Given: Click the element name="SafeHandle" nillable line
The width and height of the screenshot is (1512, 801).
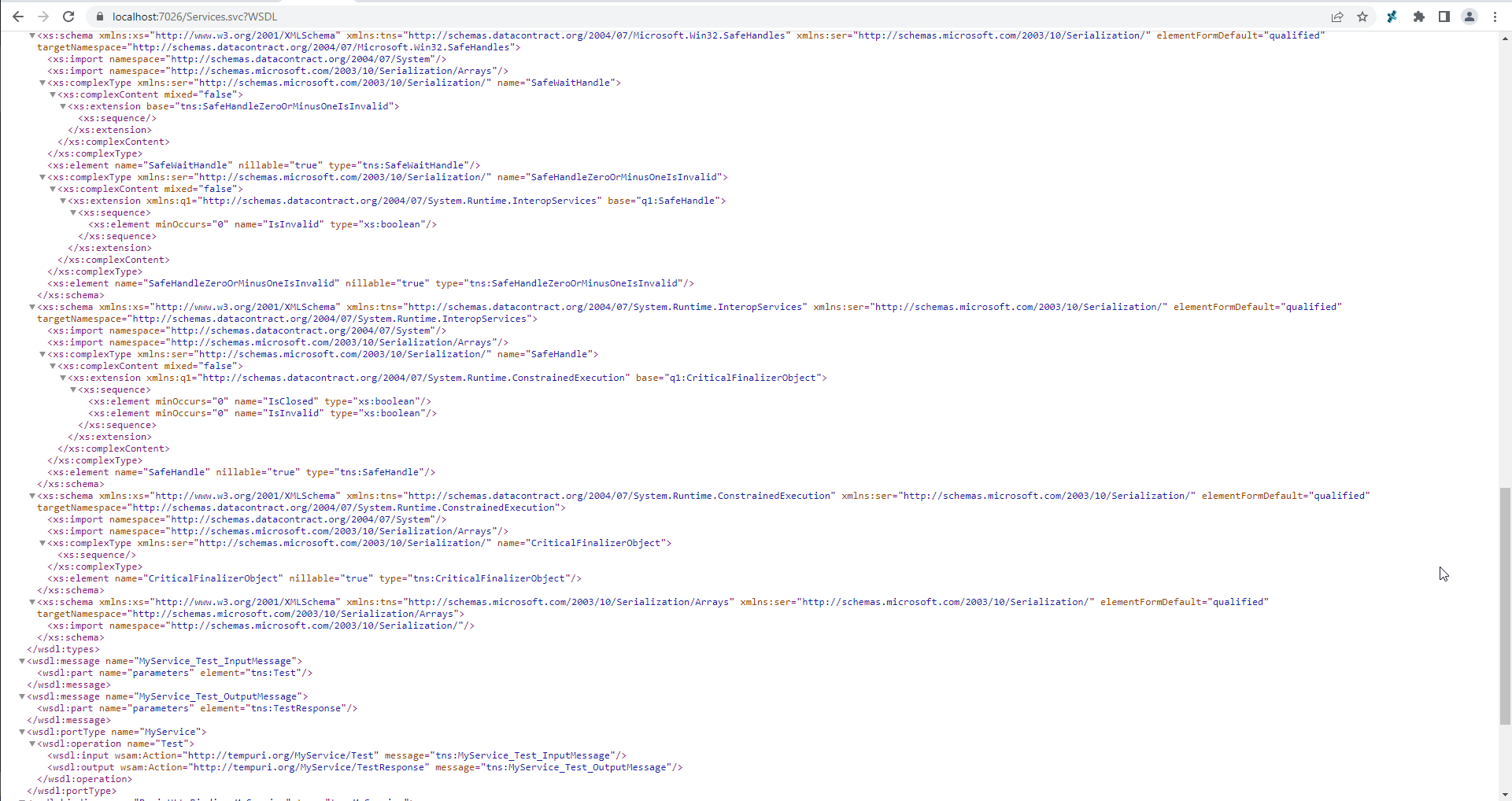Looking at the screenshot, I should click(x=242, y=472).
